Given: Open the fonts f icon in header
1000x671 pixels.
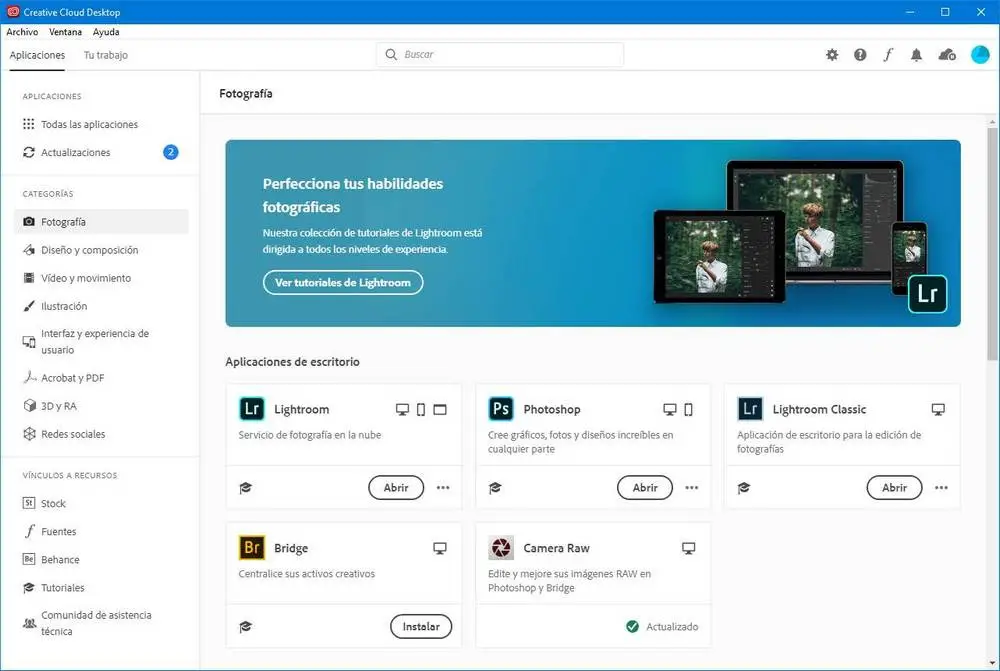Looking at the screenshot, I should [x=888, y=55].
